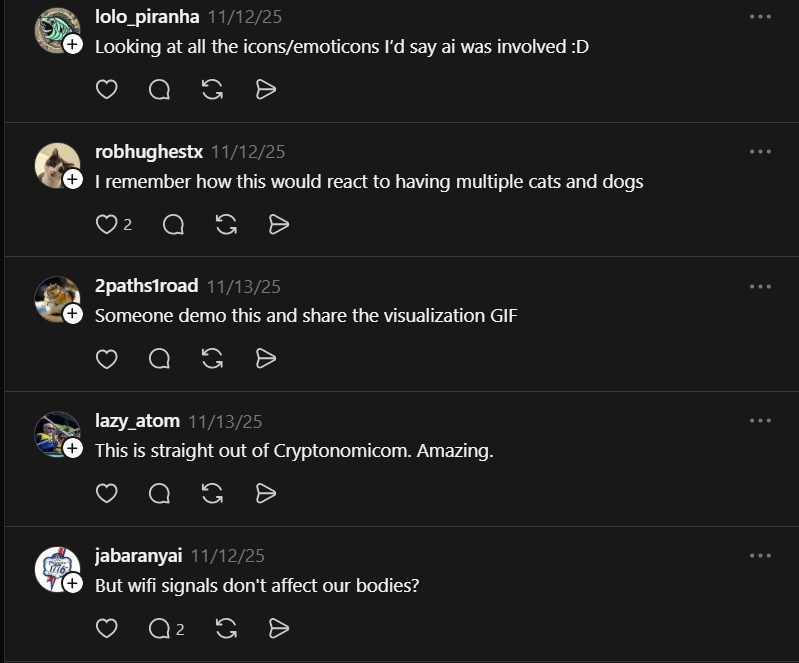Reply to lolo_piranha's comment

pos(159,90)
